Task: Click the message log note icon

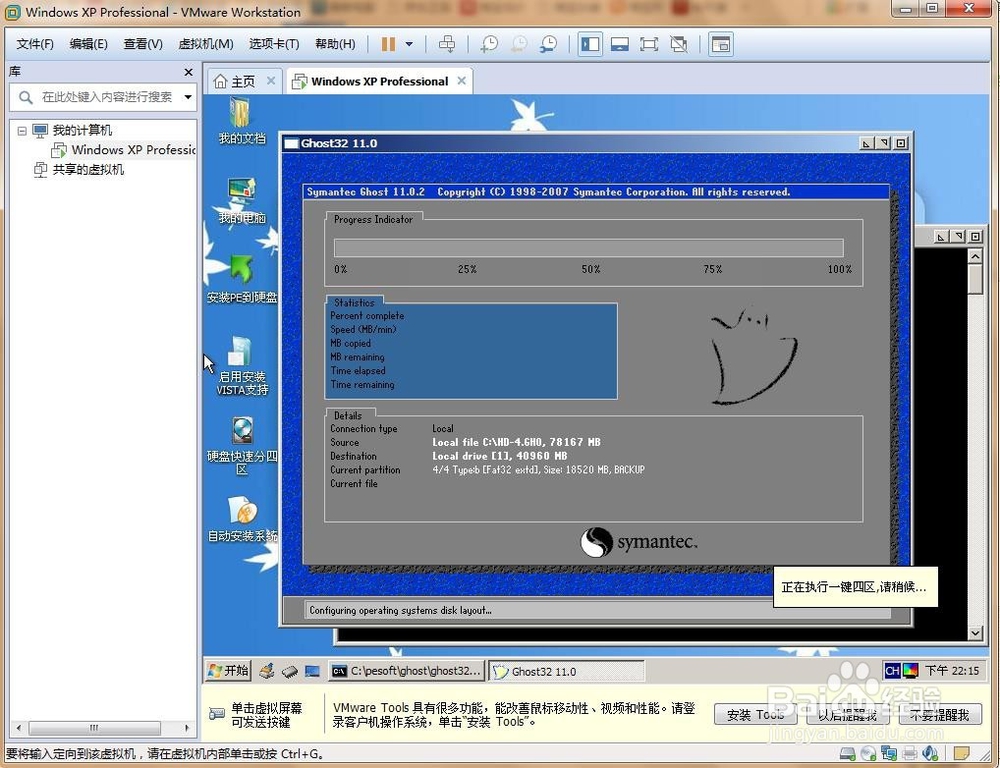Action: [961, 754]
